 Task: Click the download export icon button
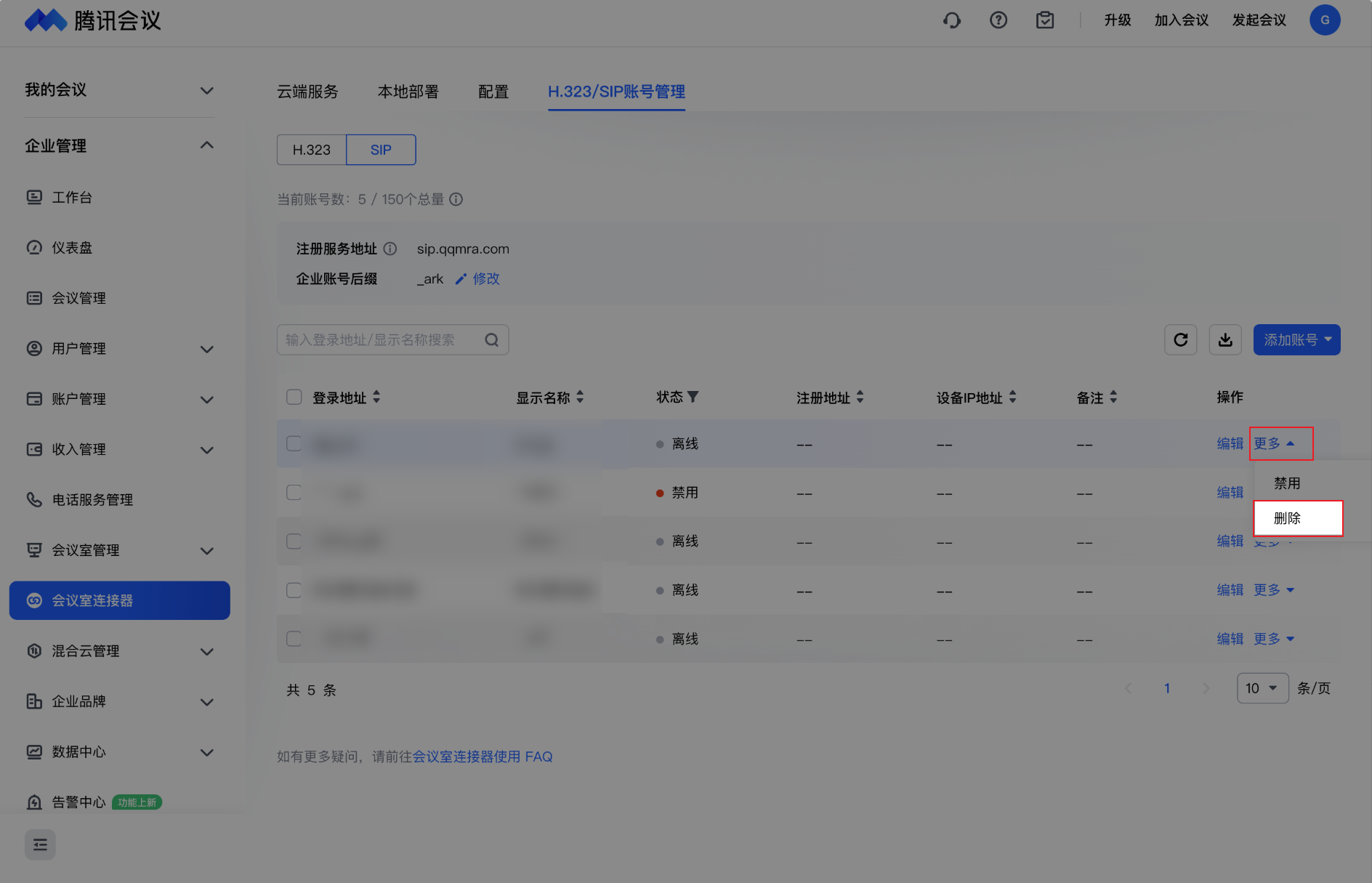(x=1224, y=340)
